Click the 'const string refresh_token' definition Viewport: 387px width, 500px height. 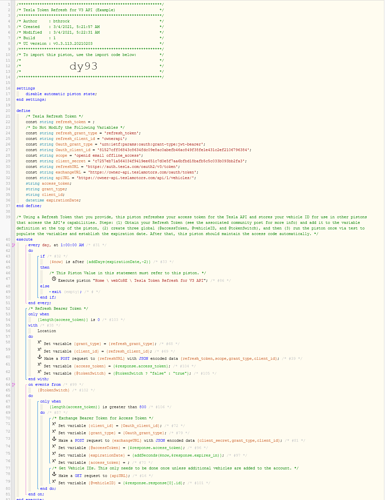pyautogui.click(x=60, y=122)
